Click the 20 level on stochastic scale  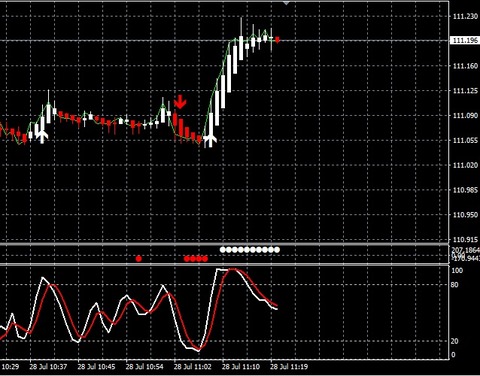click(454, 341)
